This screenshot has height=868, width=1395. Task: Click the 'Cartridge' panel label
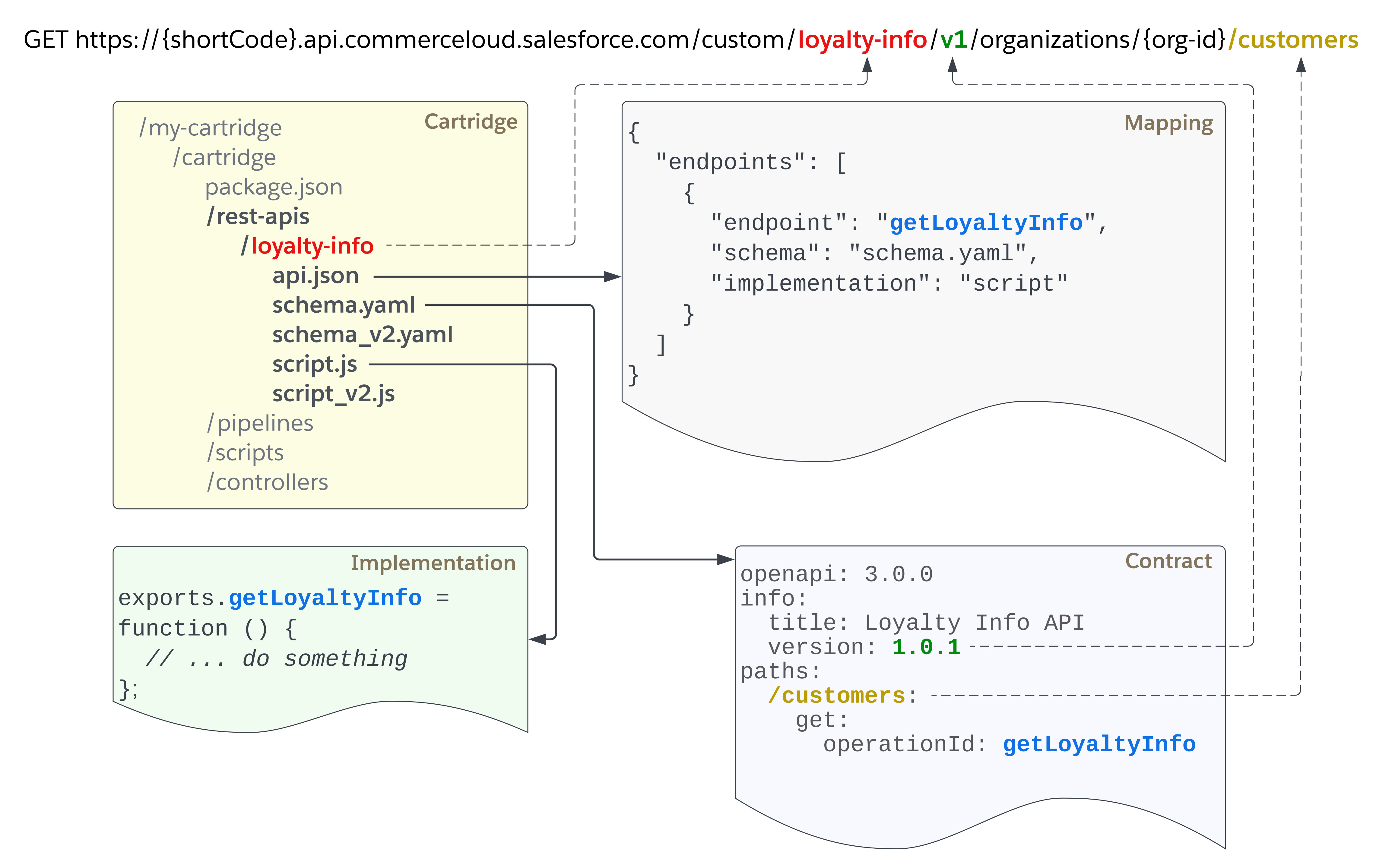click(x=470, y=122)
